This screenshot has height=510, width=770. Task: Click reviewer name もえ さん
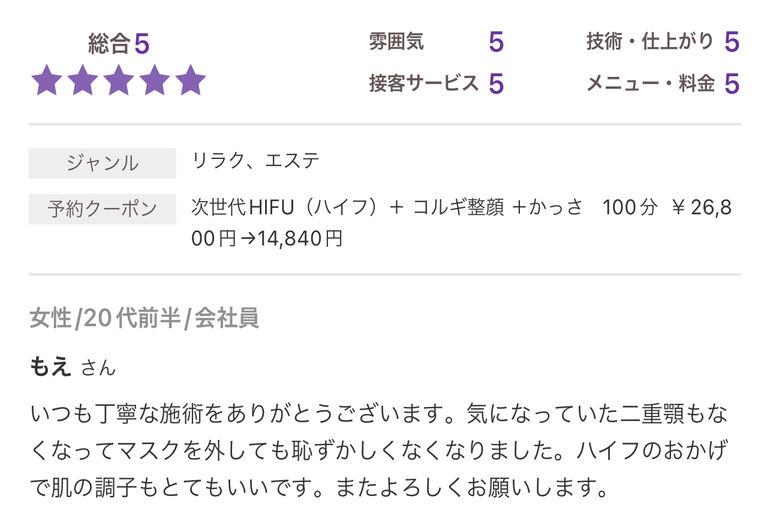(73, 367)
